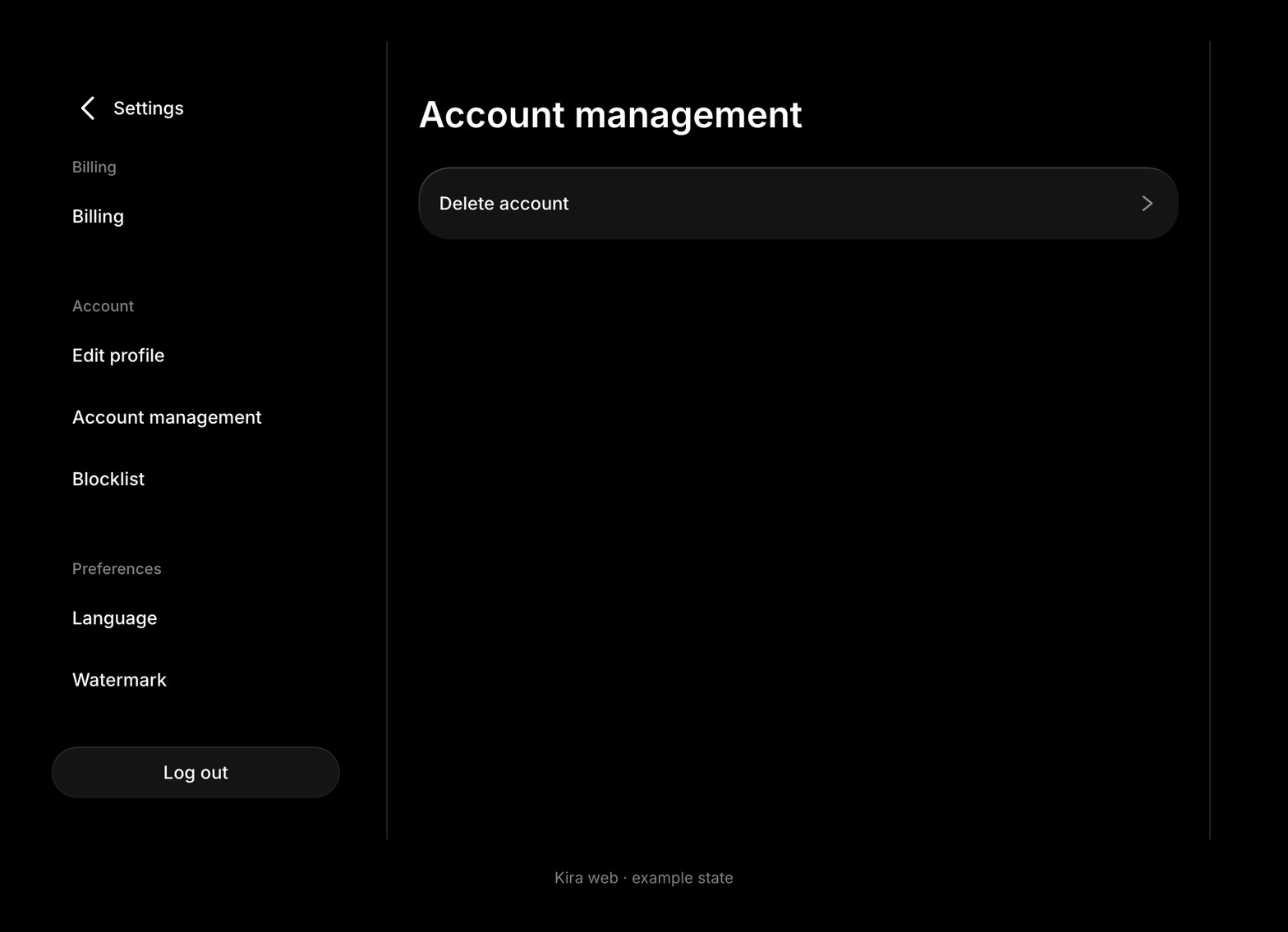Click the Settings header label
1288x932 pixels.
point(149,108)
